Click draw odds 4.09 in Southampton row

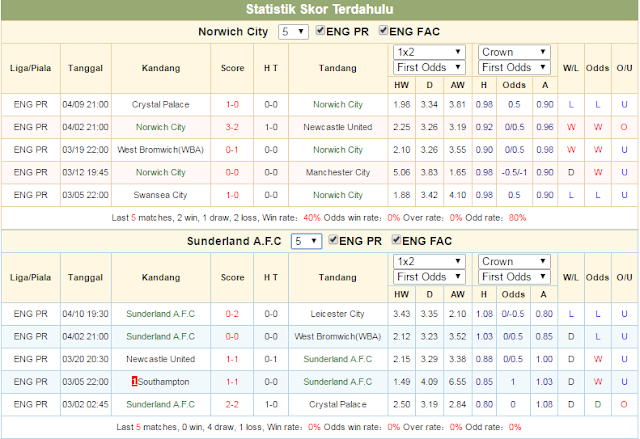pyautogui.click(x=429, y=382)
